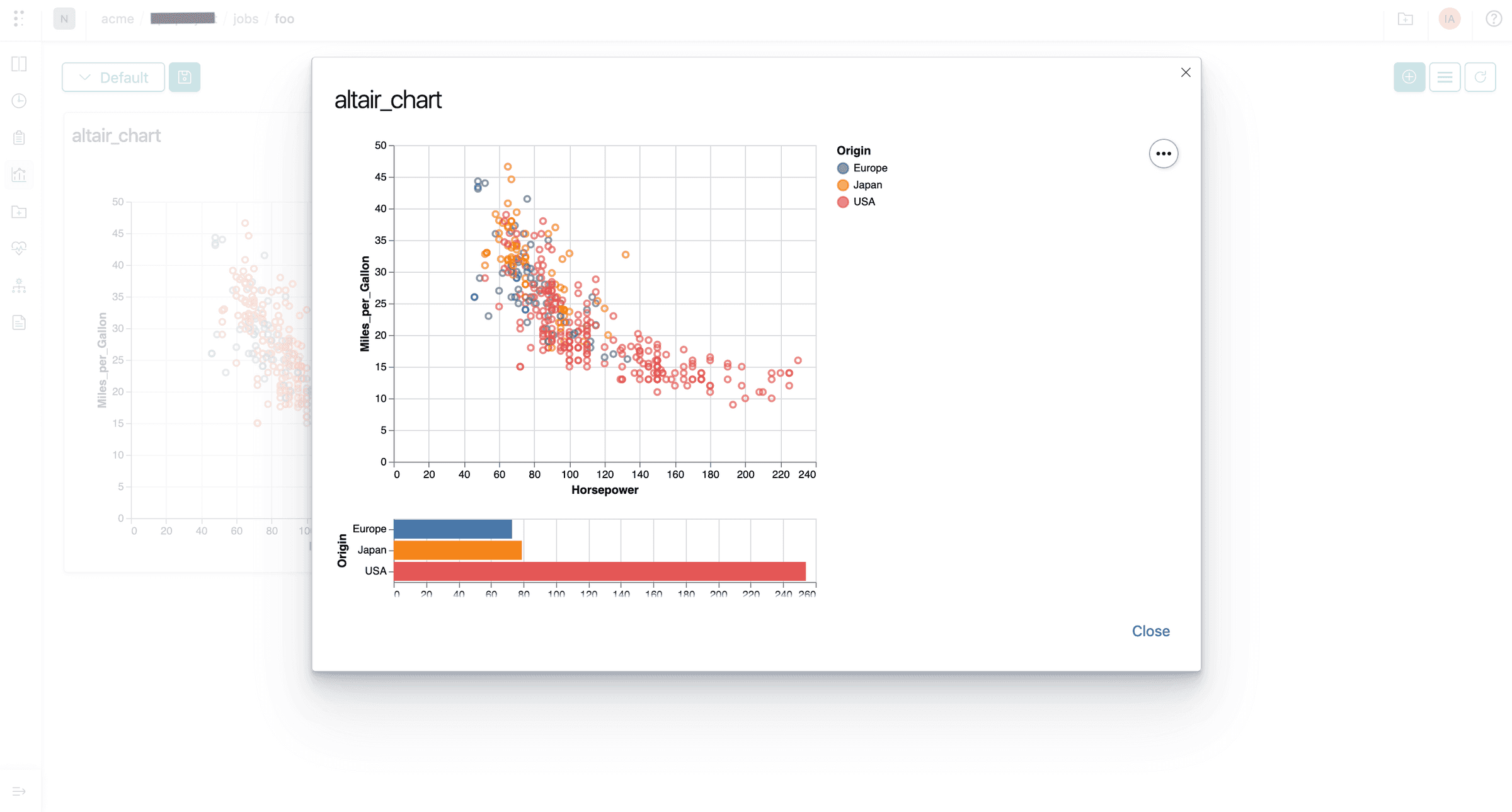Select the charts panel icon in sidebar
1512x812 pixels.
coord(19,174)
